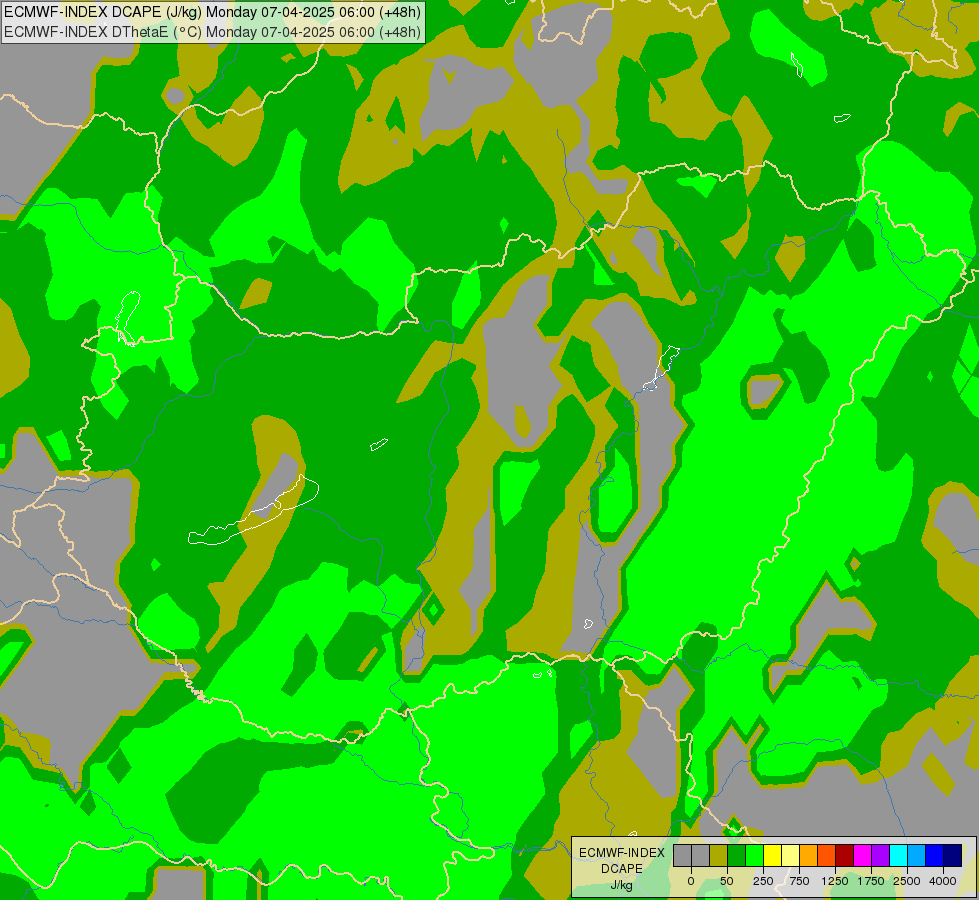Click the legend value 750
The width and height of the screenshot is (979, 900).
coord(799,881)
